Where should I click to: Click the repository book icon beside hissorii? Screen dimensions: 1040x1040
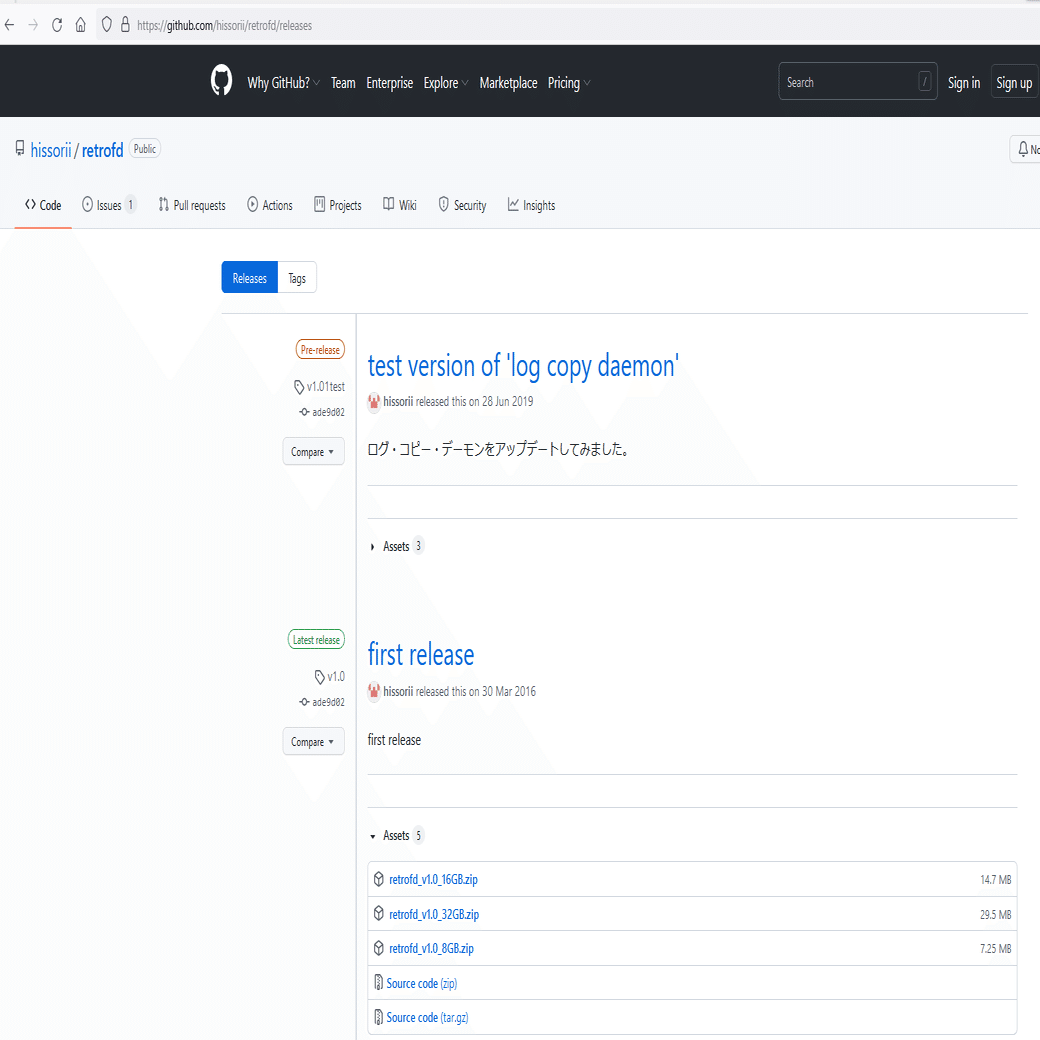tap(20, 149)
